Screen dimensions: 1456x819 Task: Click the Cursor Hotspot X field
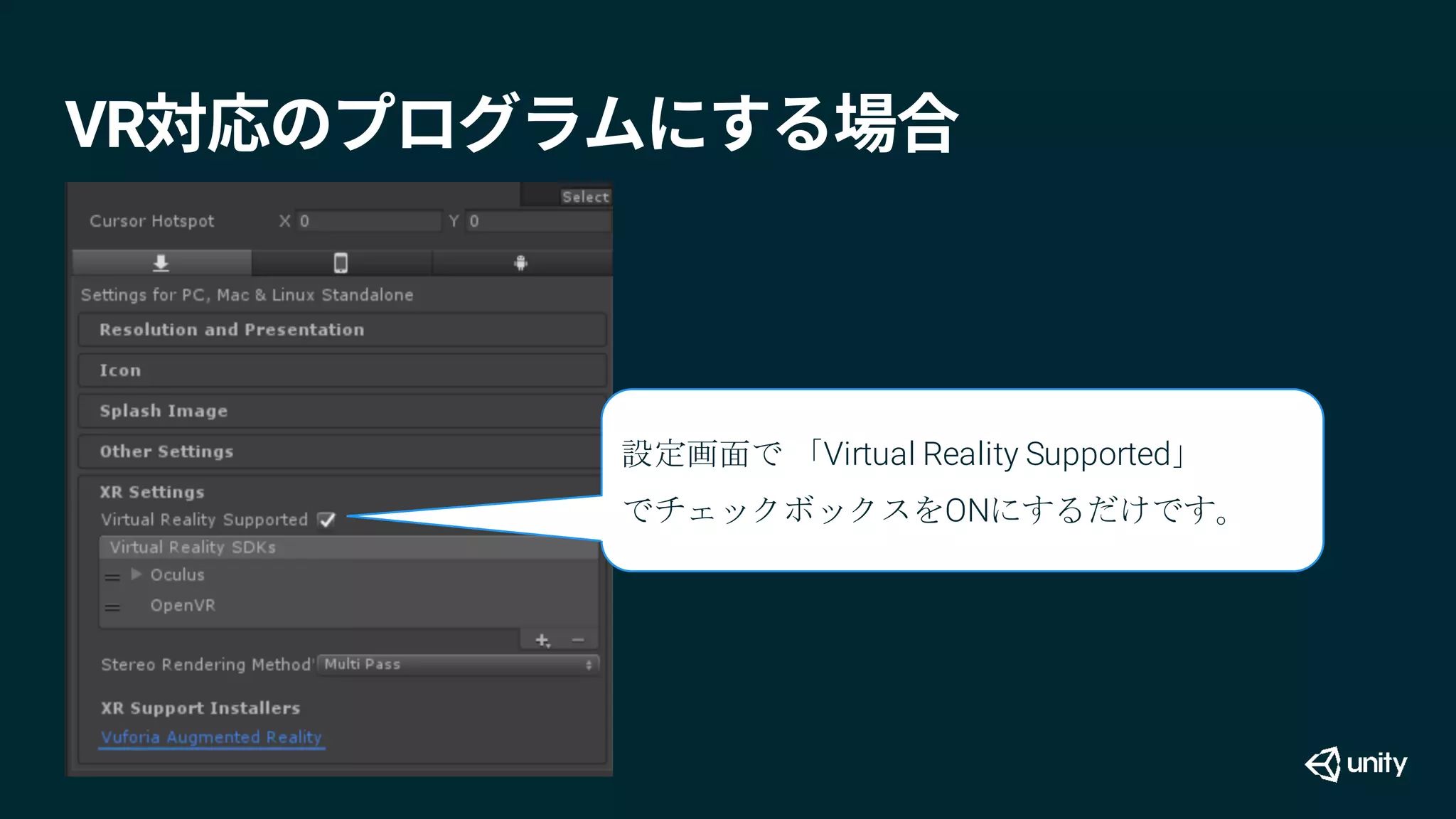pos(369,221)
